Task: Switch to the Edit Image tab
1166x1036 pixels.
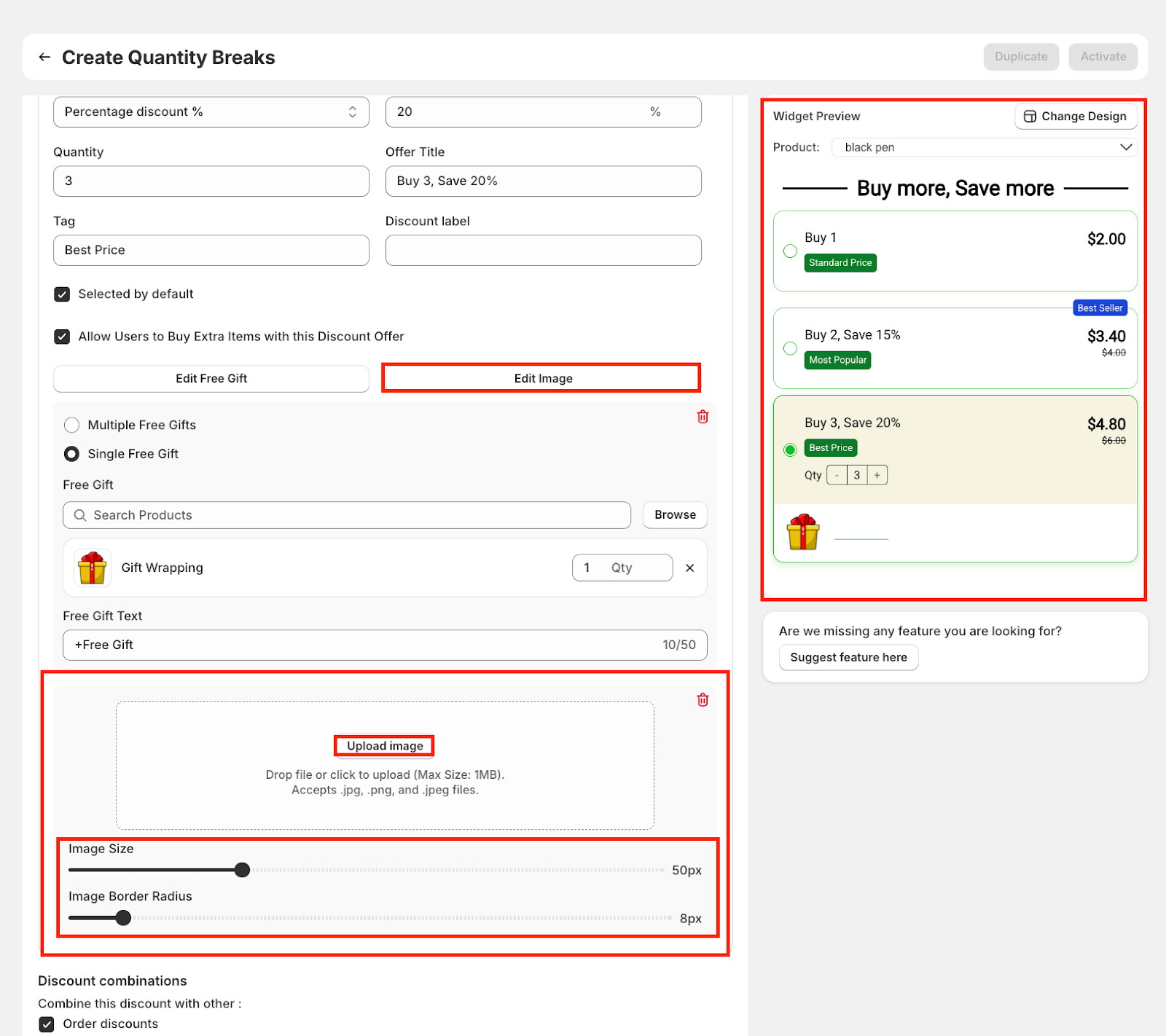Action: tap(541, 378)
